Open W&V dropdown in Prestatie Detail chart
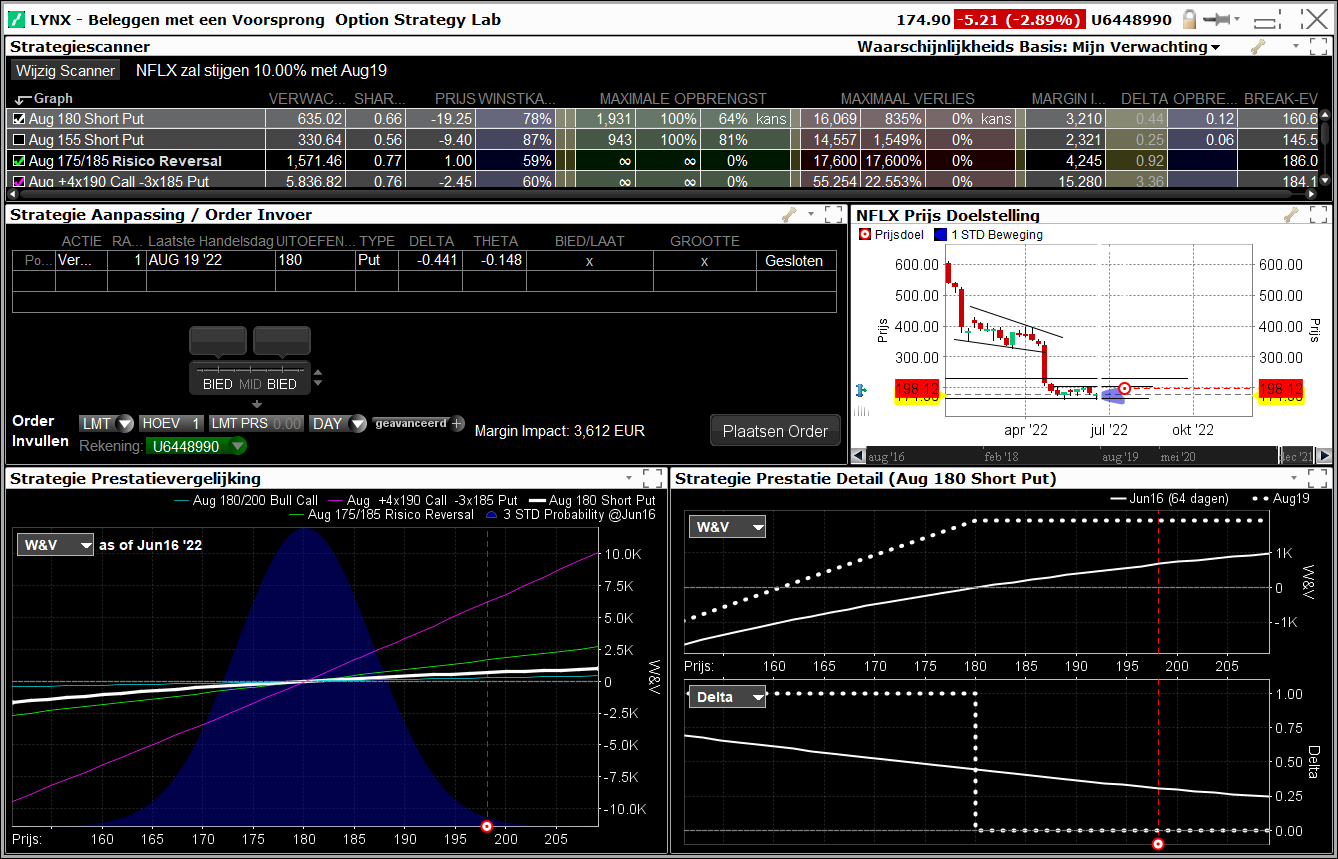The width and height of the screenshot is (1338, 859). click(727, 527)
